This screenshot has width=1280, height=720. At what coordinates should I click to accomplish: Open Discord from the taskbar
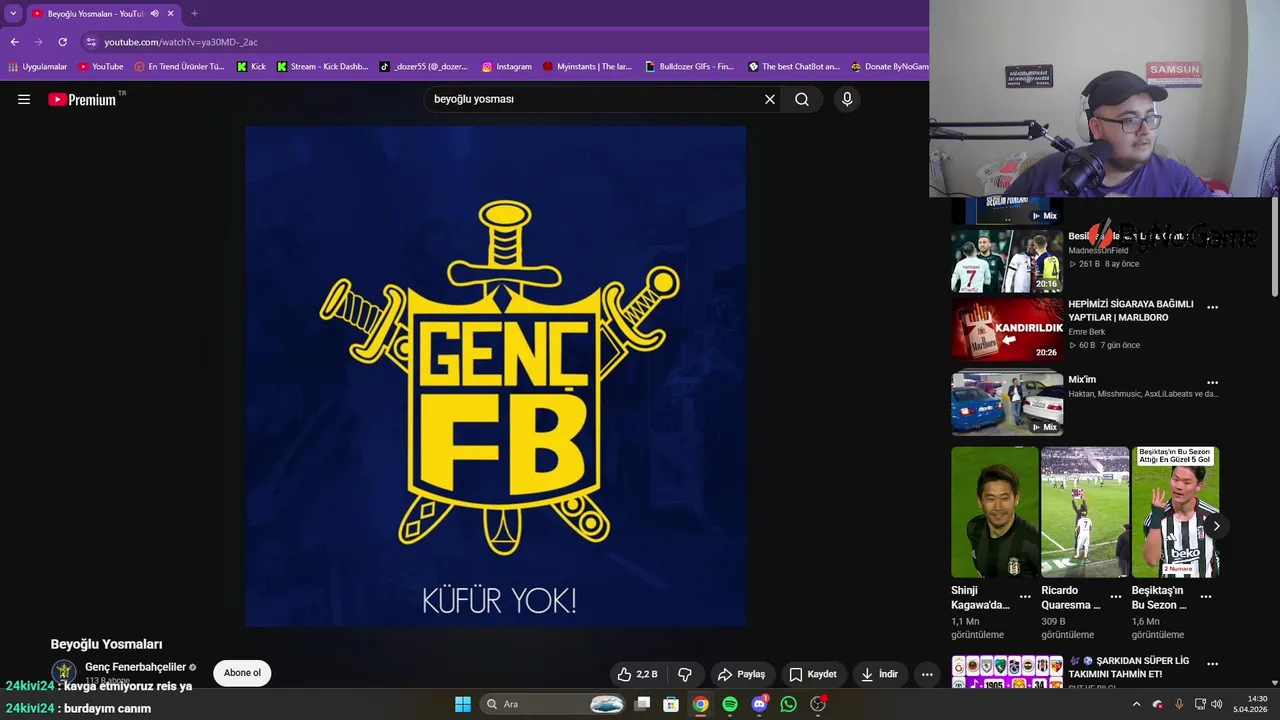[x=759, y=704]
